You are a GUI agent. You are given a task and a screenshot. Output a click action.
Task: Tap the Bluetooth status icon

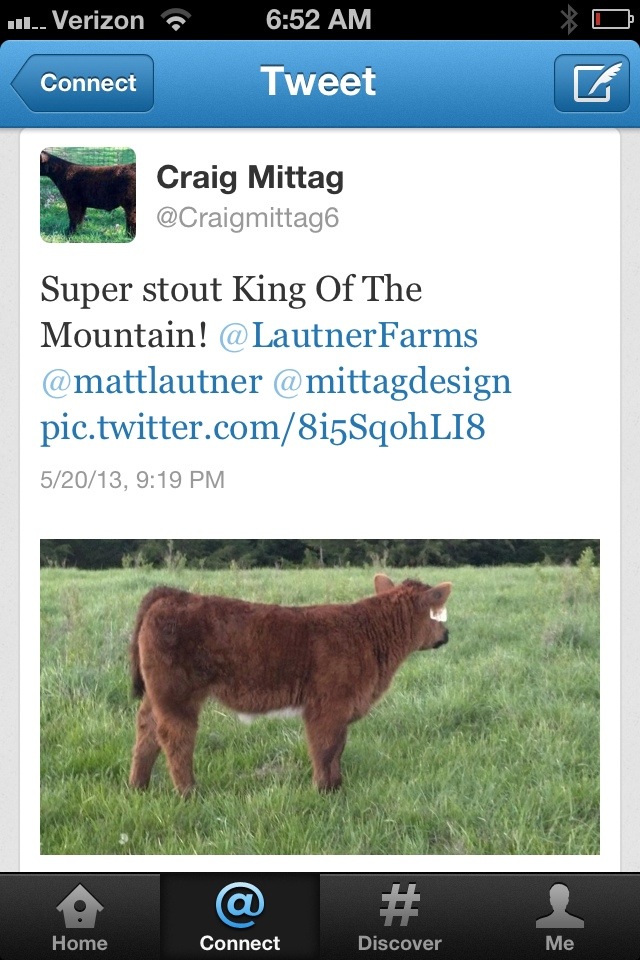click(569, 19)
